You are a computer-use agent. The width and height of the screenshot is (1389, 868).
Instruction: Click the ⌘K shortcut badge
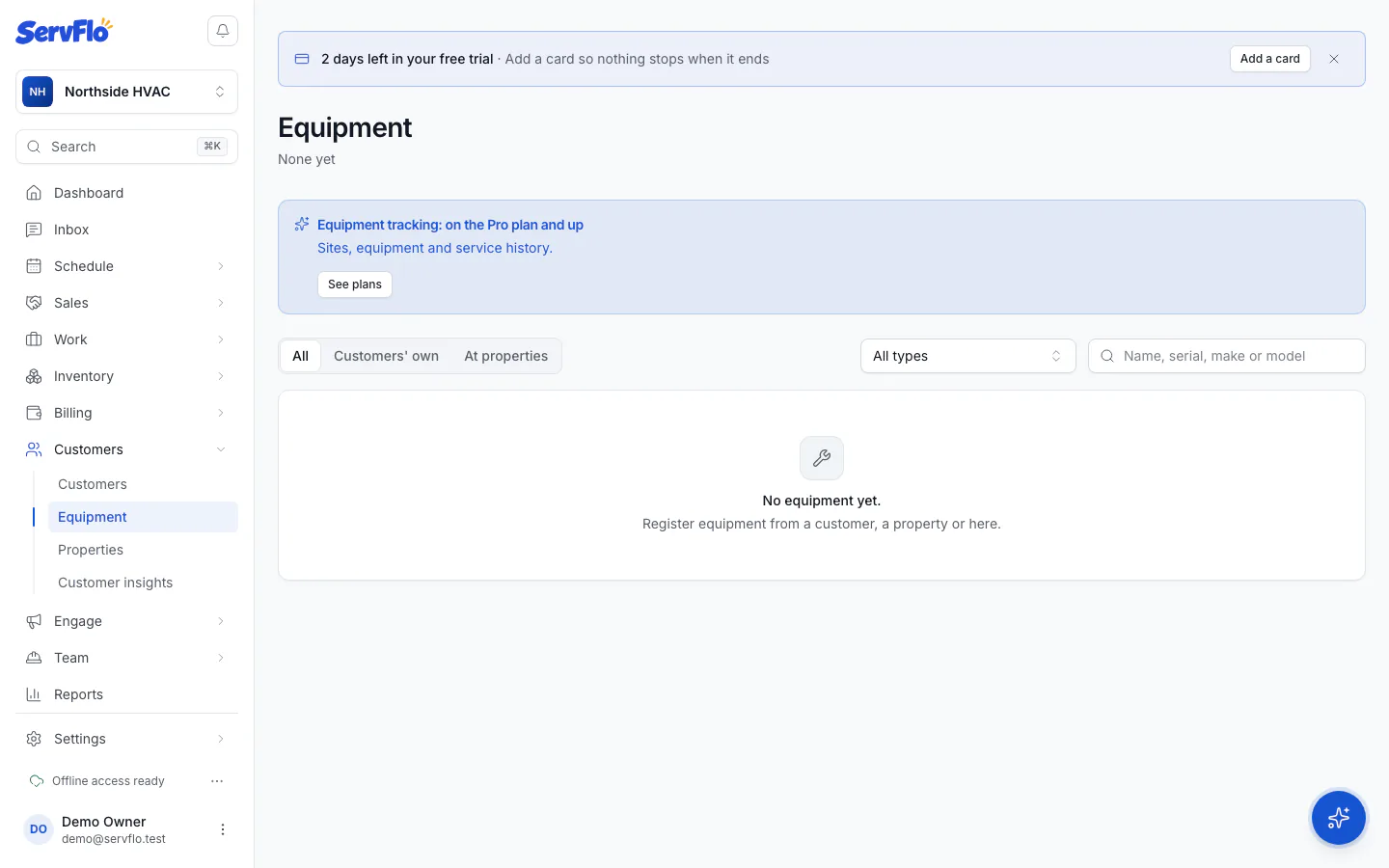pyautogui.click(x=212, y=147)
